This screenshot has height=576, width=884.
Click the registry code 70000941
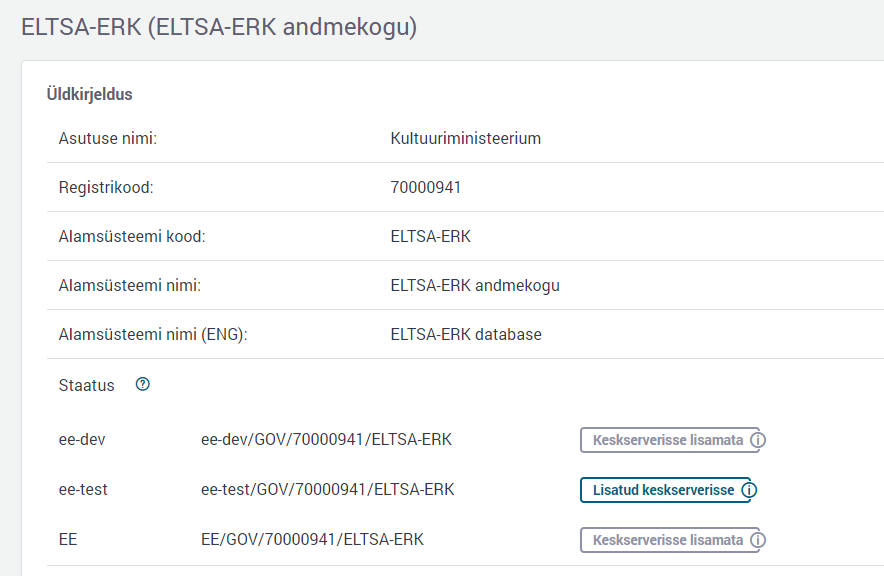426,187
